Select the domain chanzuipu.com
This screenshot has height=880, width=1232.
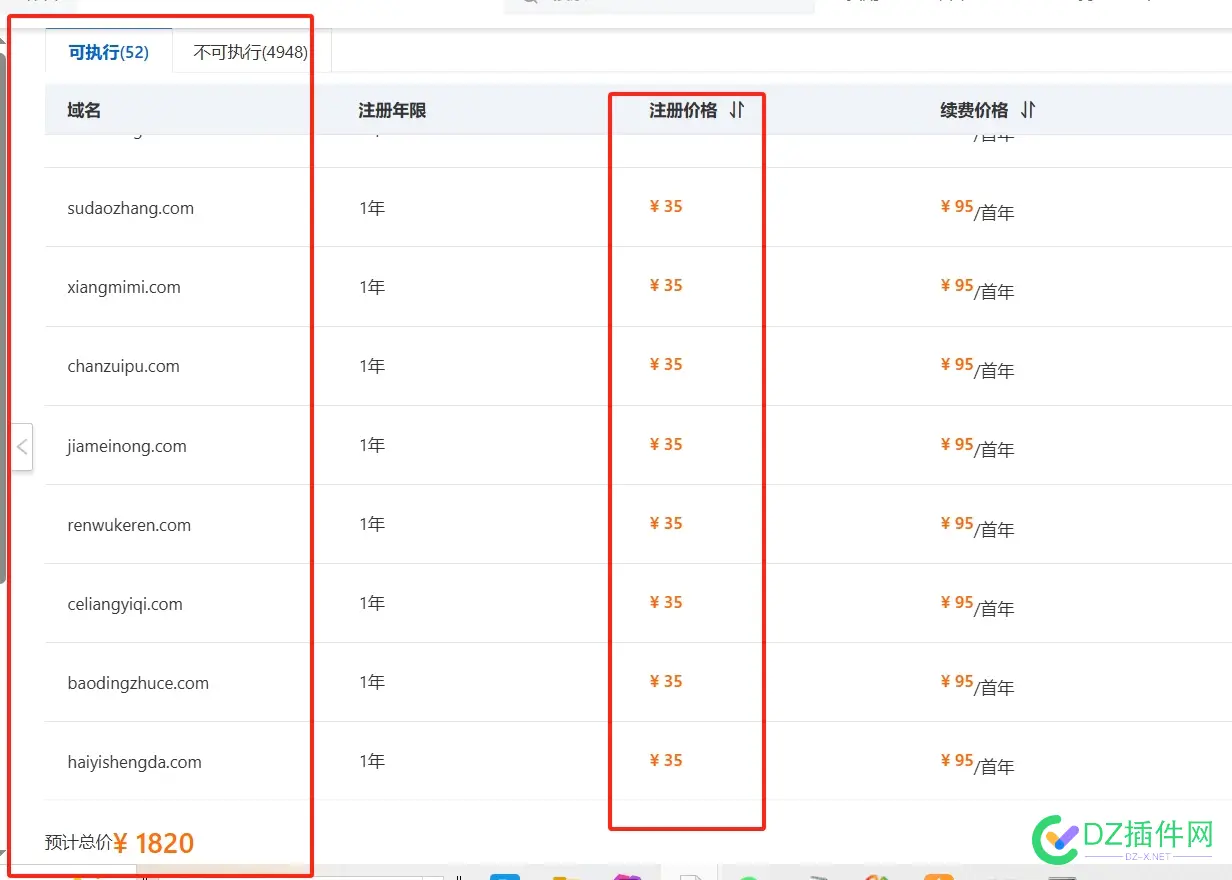coord(123,366)
